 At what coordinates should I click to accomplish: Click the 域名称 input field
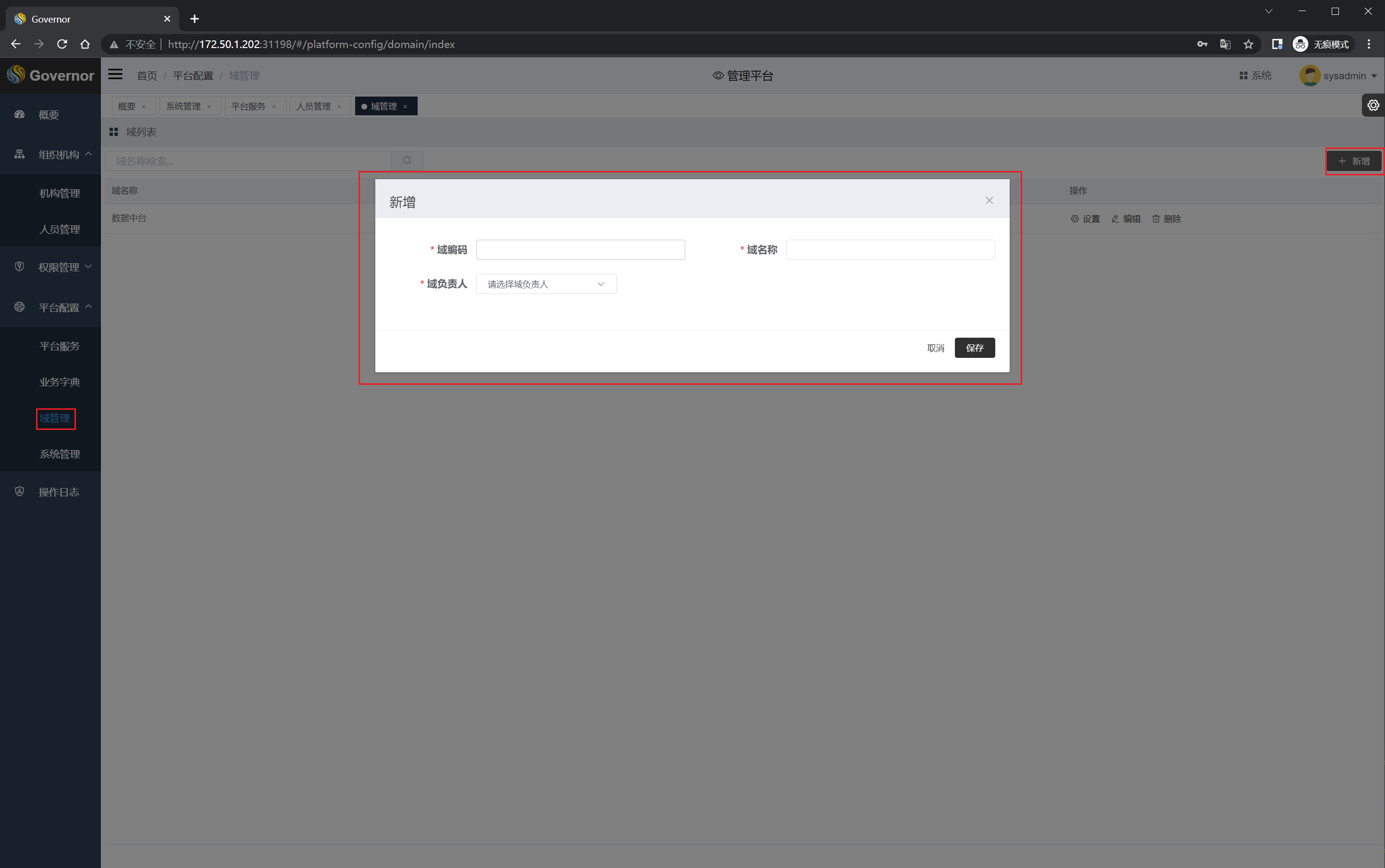click(x=890, y=250)
